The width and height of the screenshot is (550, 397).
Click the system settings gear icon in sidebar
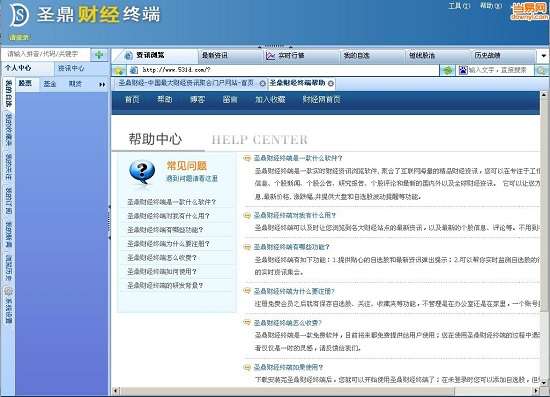coord(8,291)
